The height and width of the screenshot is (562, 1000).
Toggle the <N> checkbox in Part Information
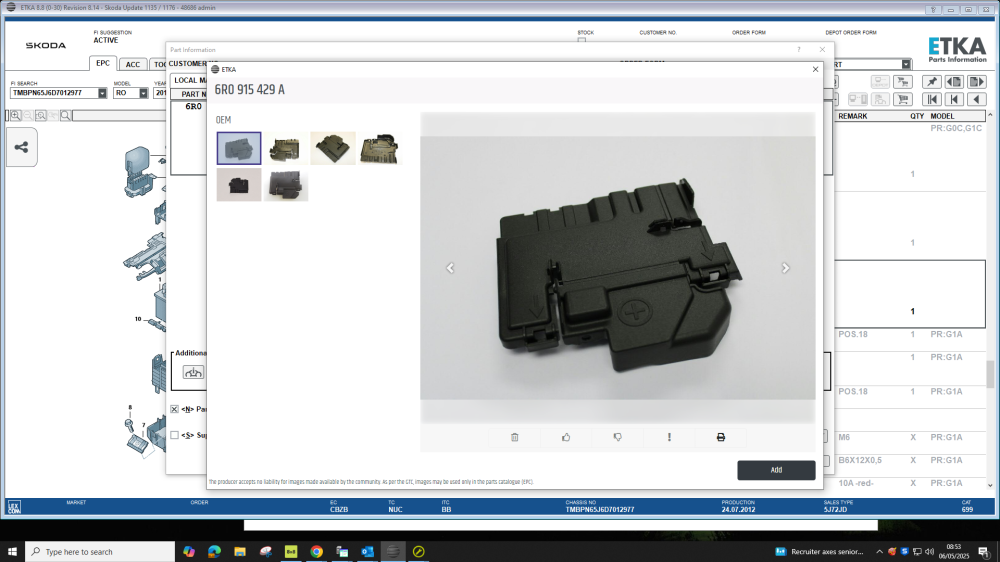[x=174, y=409]
